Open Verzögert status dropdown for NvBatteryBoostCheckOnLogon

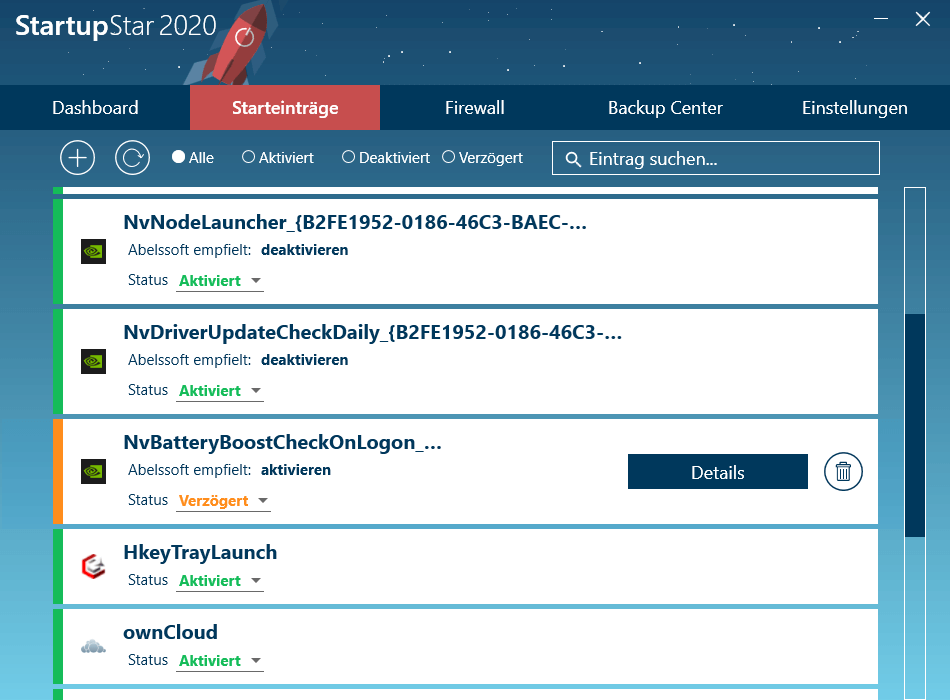click(223, 501)
